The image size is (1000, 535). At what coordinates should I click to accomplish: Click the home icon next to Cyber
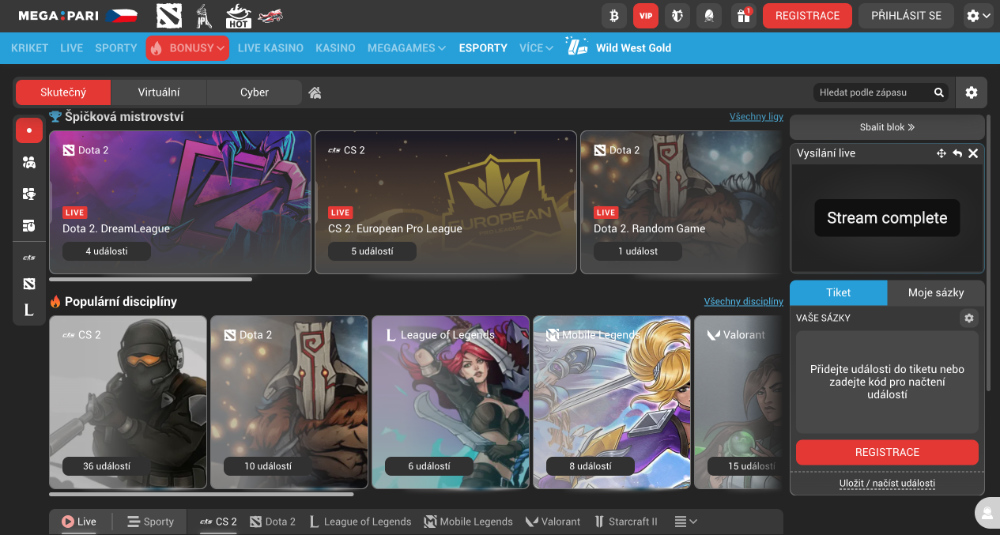pos(314,93)
